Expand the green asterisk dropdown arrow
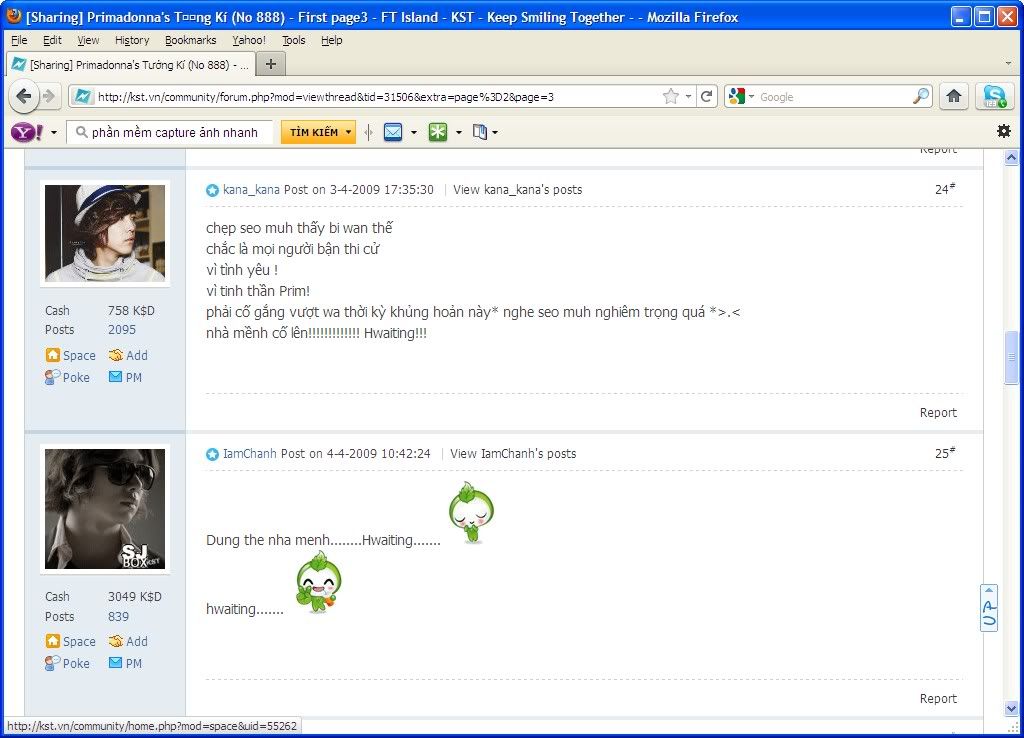Image resolution: width=1024 pixels, height=738 pixels. pyautogui.click(x=458, y=133)
